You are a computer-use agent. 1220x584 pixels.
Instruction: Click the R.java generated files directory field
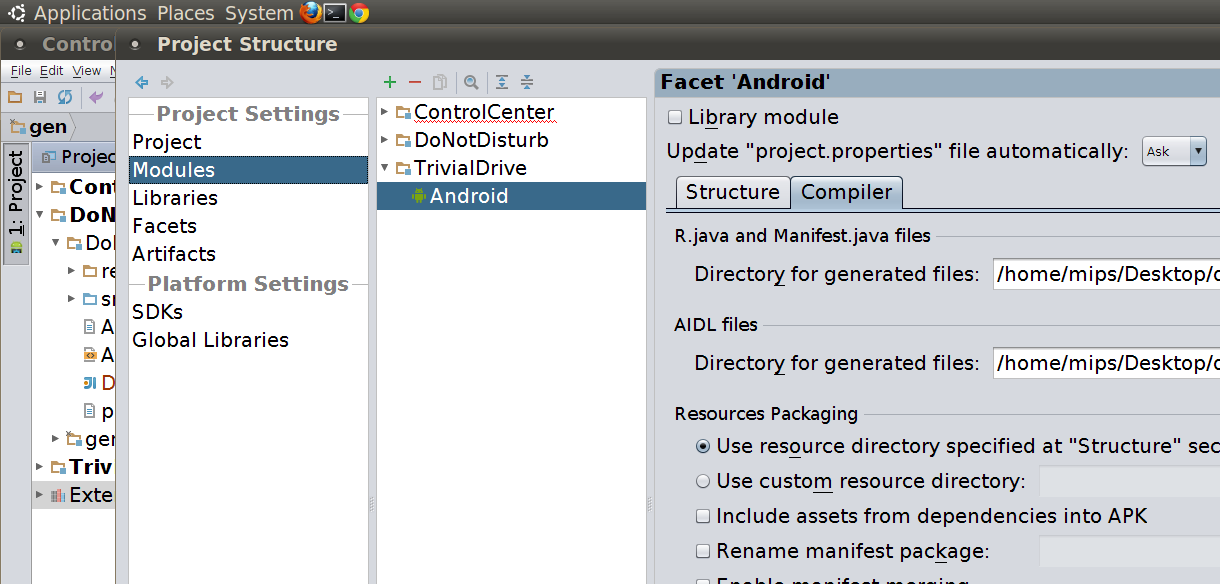pos(1106,274)
